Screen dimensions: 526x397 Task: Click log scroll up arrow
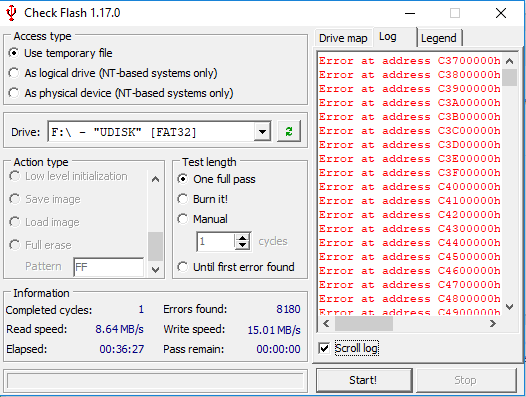pos(509,61)
